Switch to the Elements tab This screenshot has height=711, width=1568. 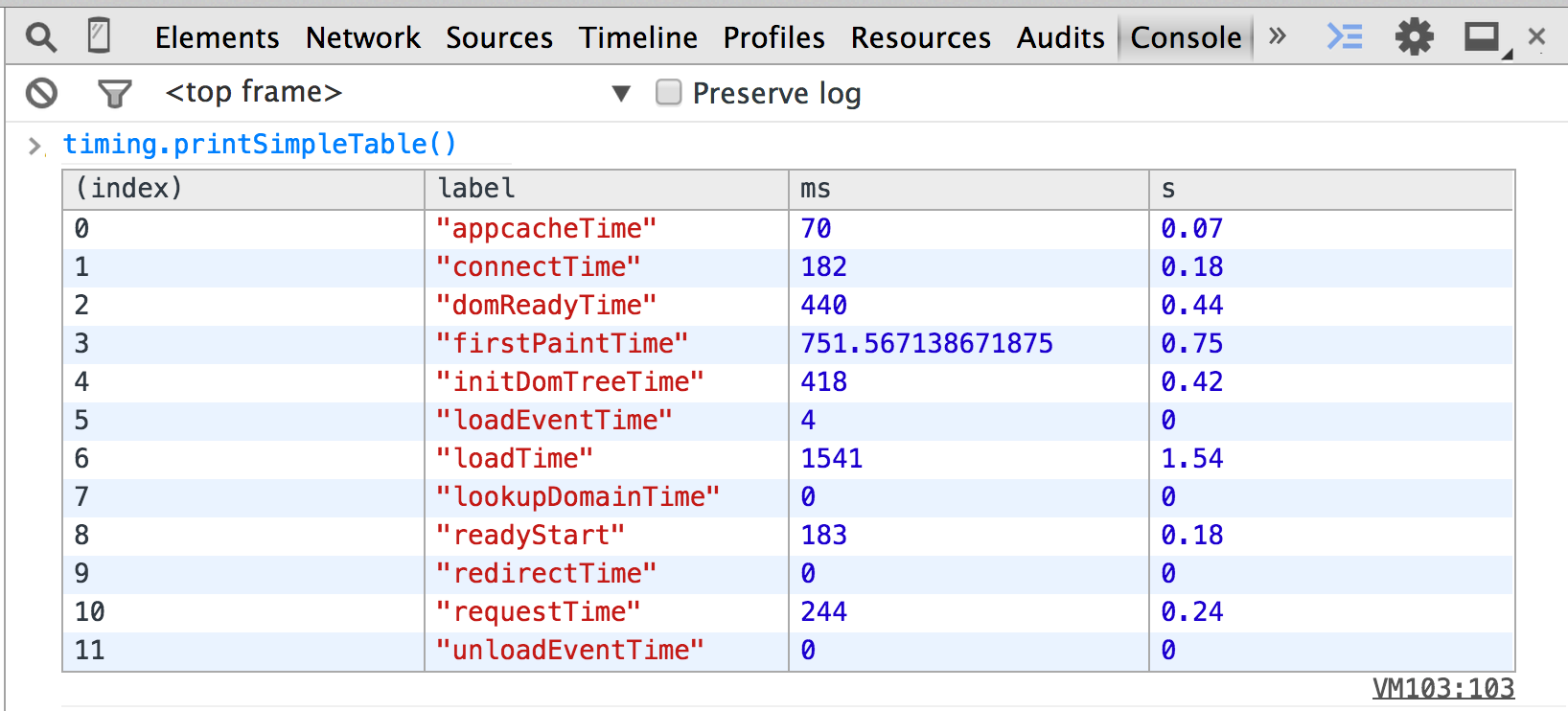coord(218,37)
